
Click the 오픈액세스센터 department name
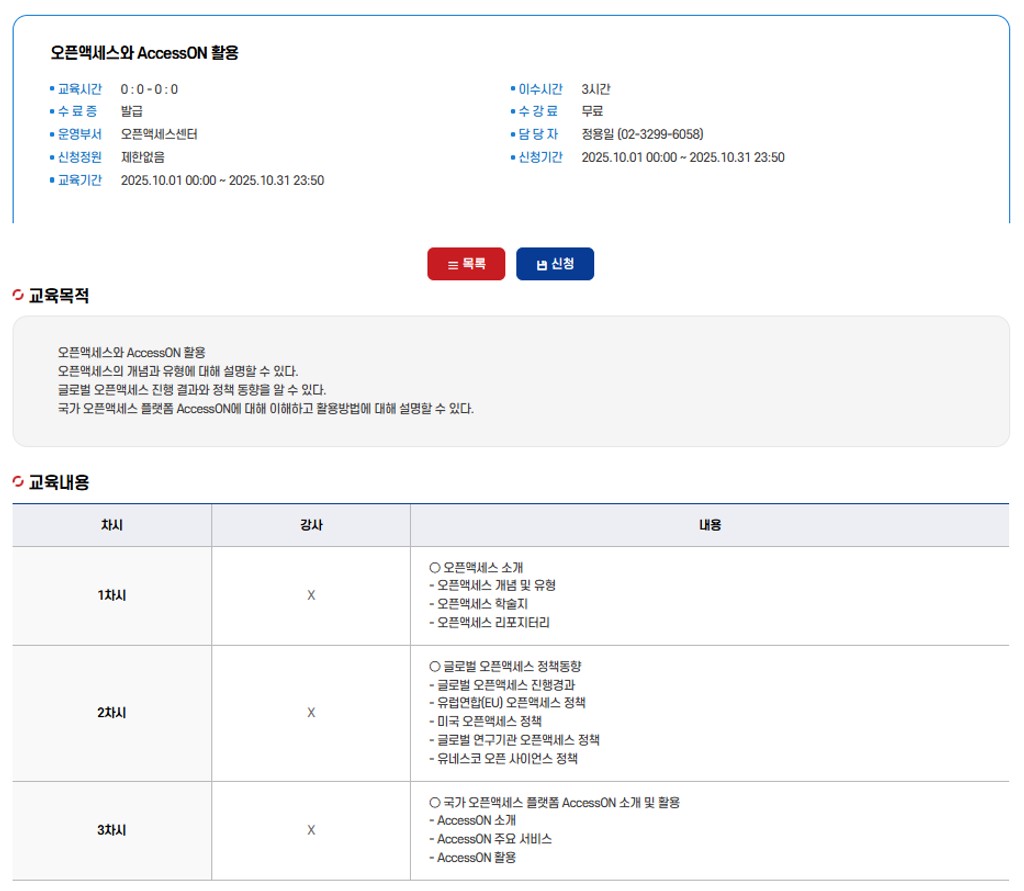pyautogui.click(x=159, y=134)
